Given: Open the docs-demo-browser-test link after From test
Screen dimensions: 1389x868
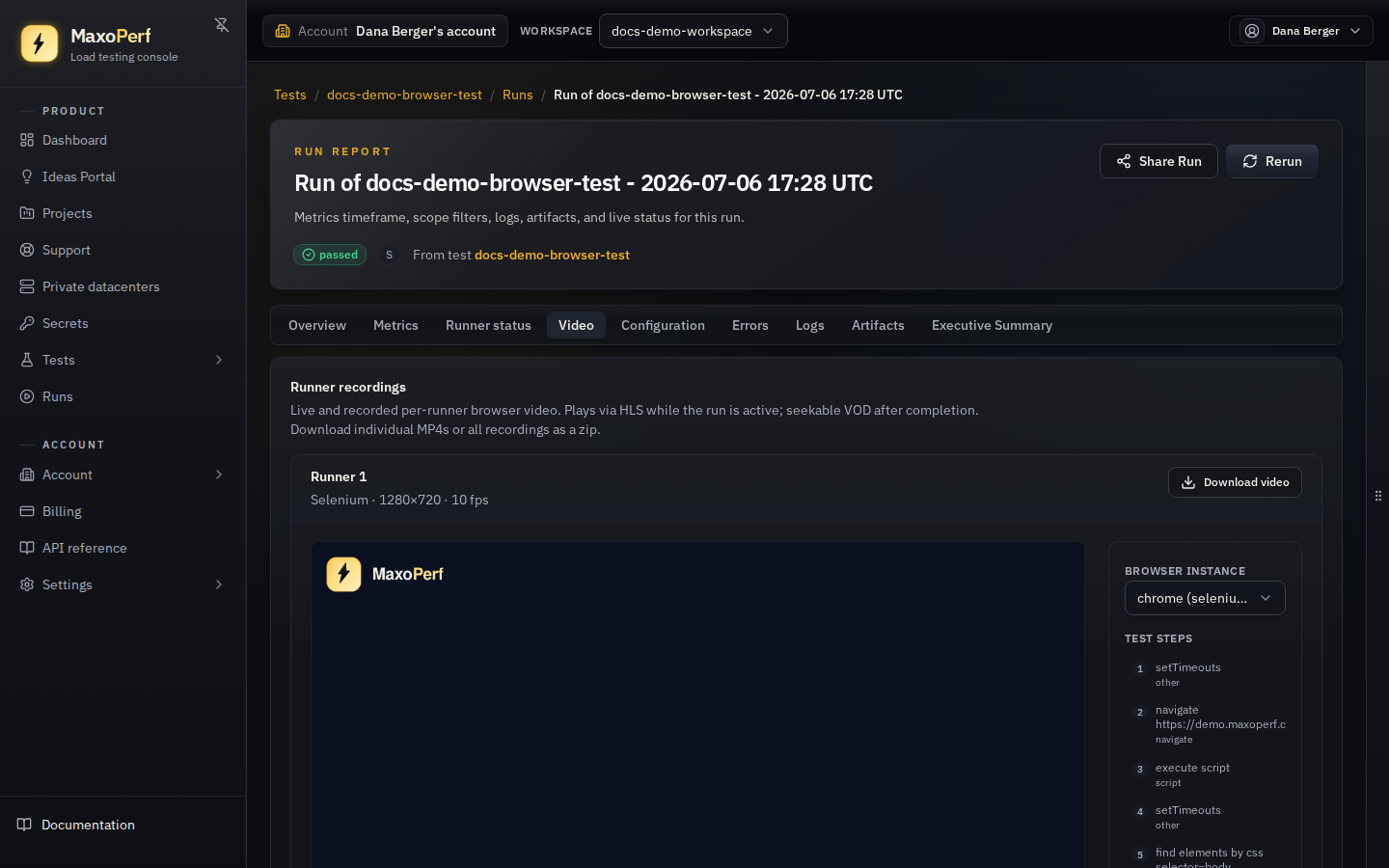Looking at the screenshot, I should pyautogui.click(x=552, y=255).
